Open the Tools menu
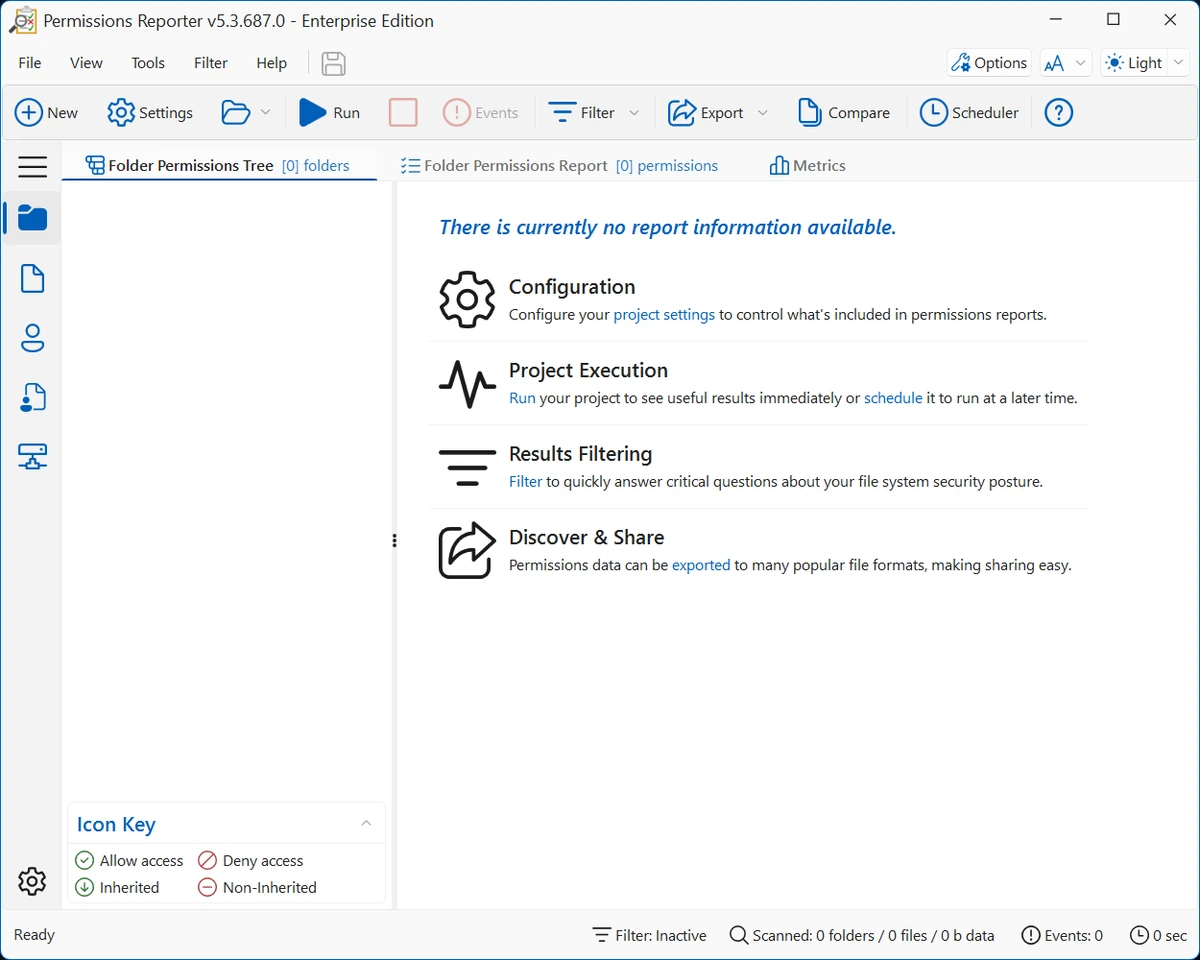The height and width of the screenshot is (960, 1200). (x=148, y=63)
